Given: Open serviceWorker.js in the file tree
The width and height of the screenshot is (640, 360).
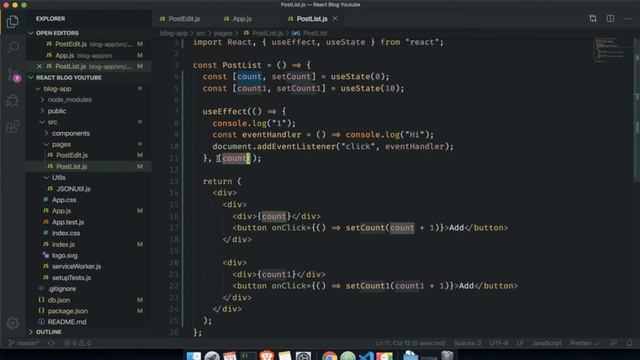Looking at the screenshot, I should click(x=76, y=267).
